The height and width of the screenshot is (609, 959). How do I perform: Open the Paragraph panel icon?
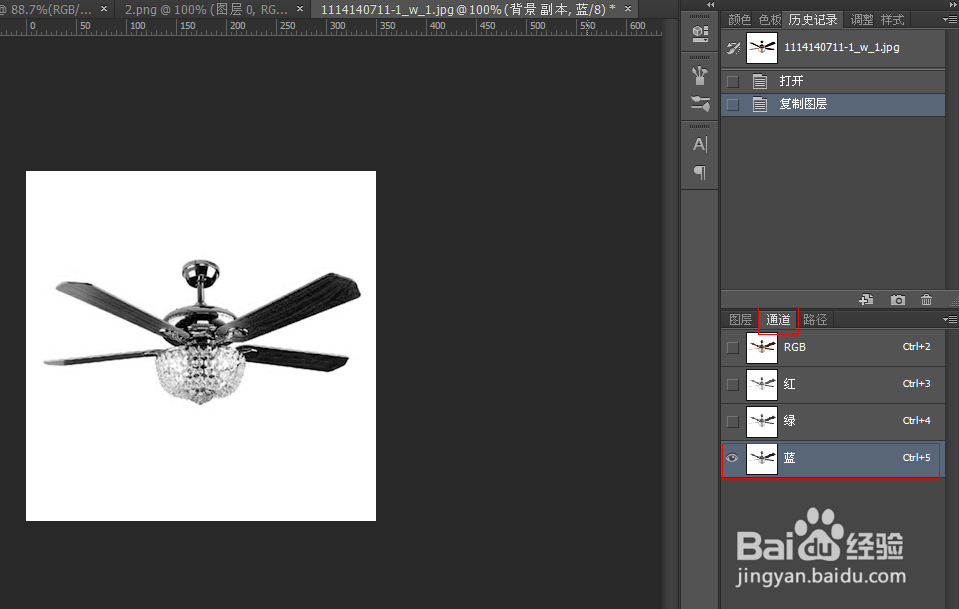[x=700, y=173]
